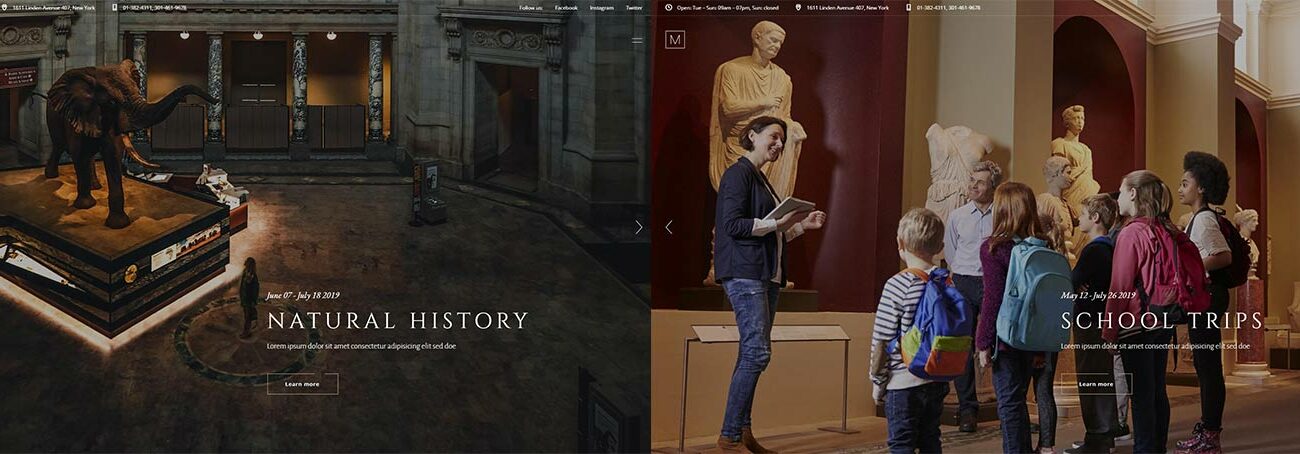The image size is (1300, 454).
Task: Click the square M logo
Action: point(675,40)
